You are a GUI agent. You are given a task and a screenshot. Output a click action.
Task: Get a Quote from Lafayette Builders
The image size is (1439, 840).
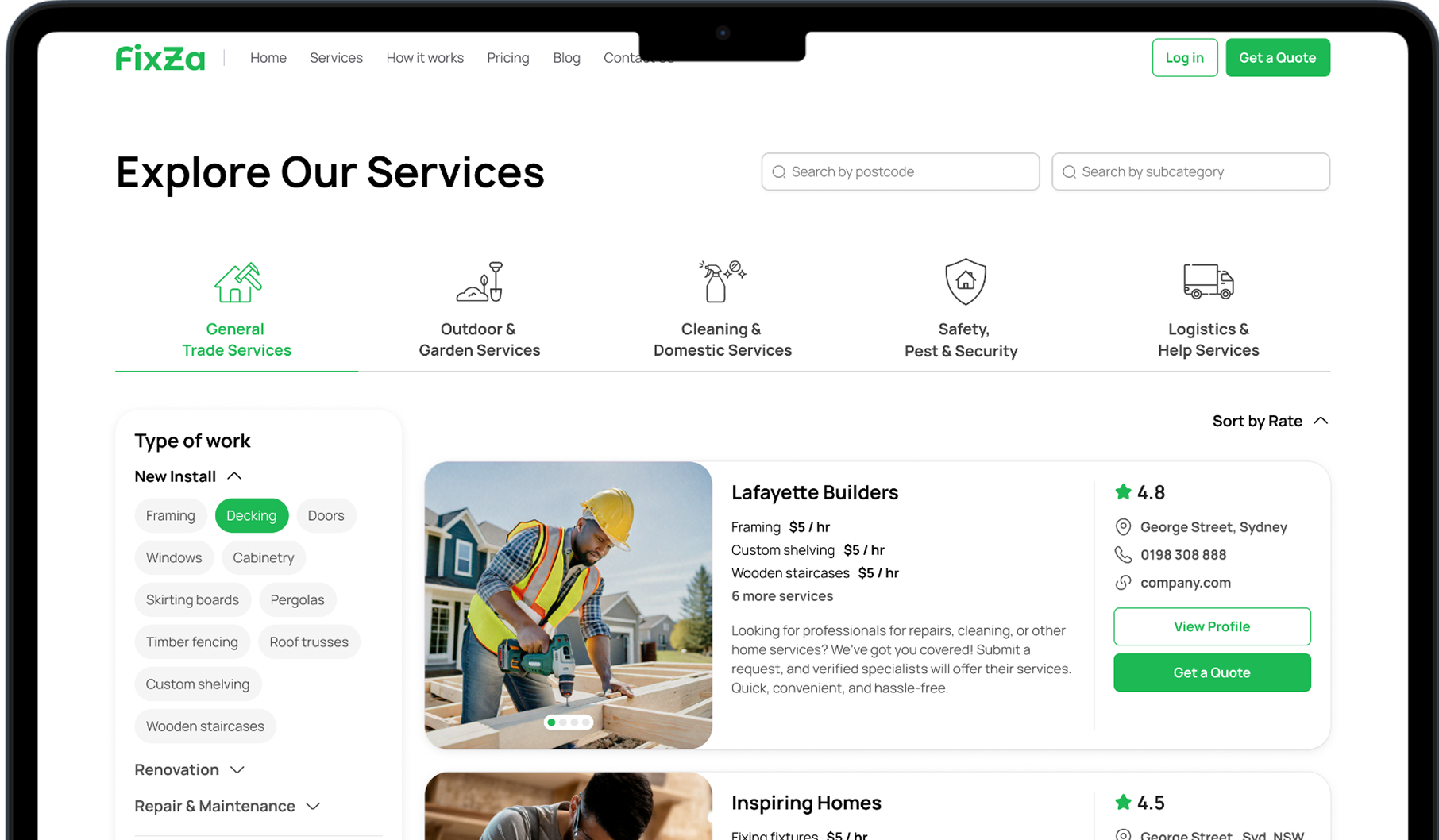pos(1212,672)
